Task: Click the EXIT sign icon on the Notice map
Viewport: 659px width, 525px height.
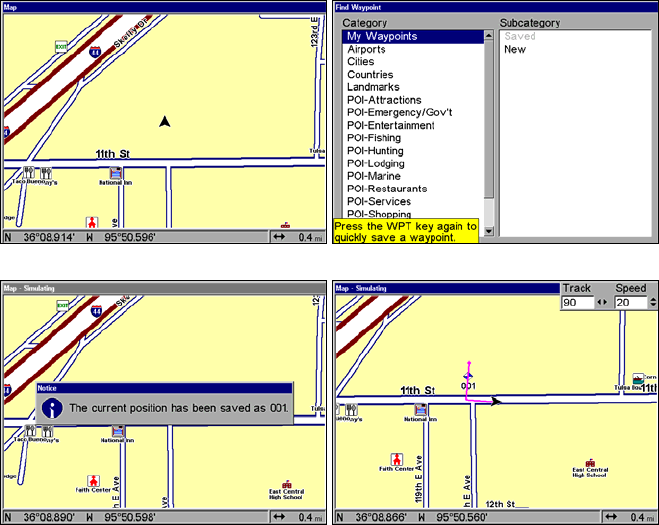Action: [x=63, y=306]
